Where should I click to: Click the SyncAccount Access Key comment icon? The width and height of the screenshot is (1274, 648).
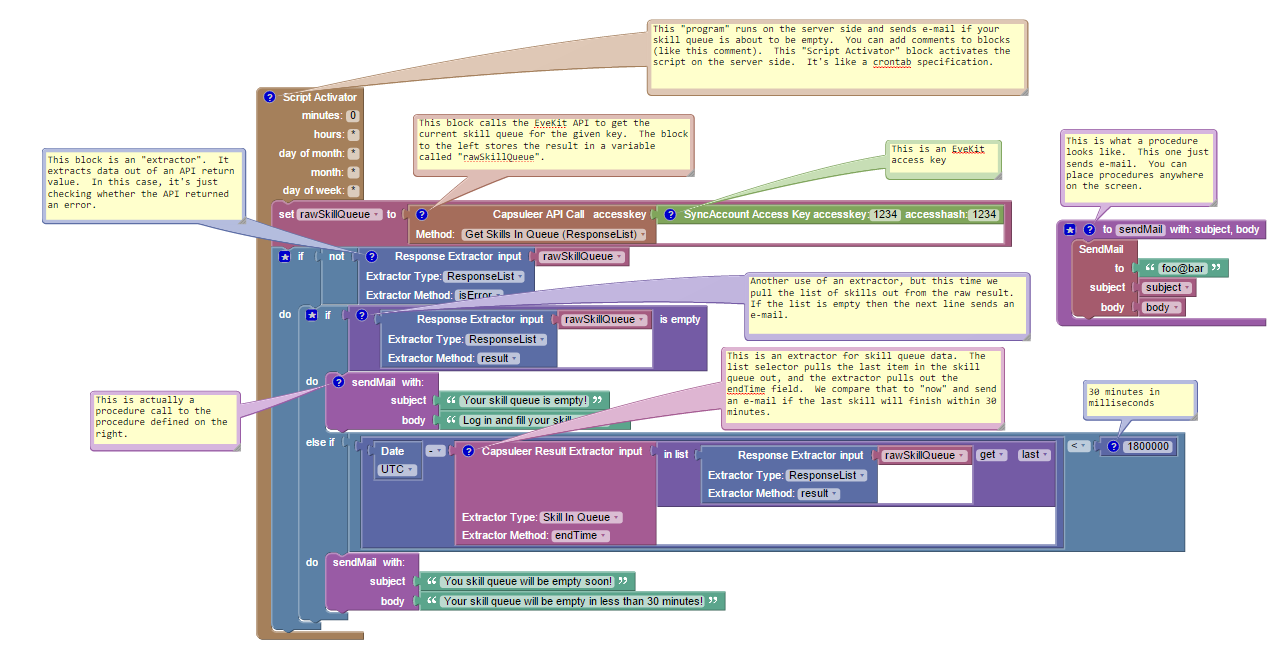[670, 214]
